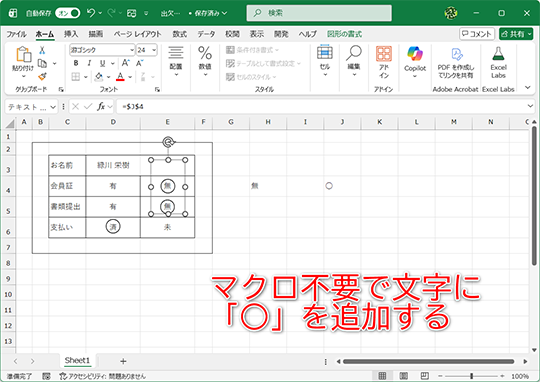The height and width of the screenshot is (382, 540).
Task: Open the Clipboard group dialog launcher
Action: [61, 90]
